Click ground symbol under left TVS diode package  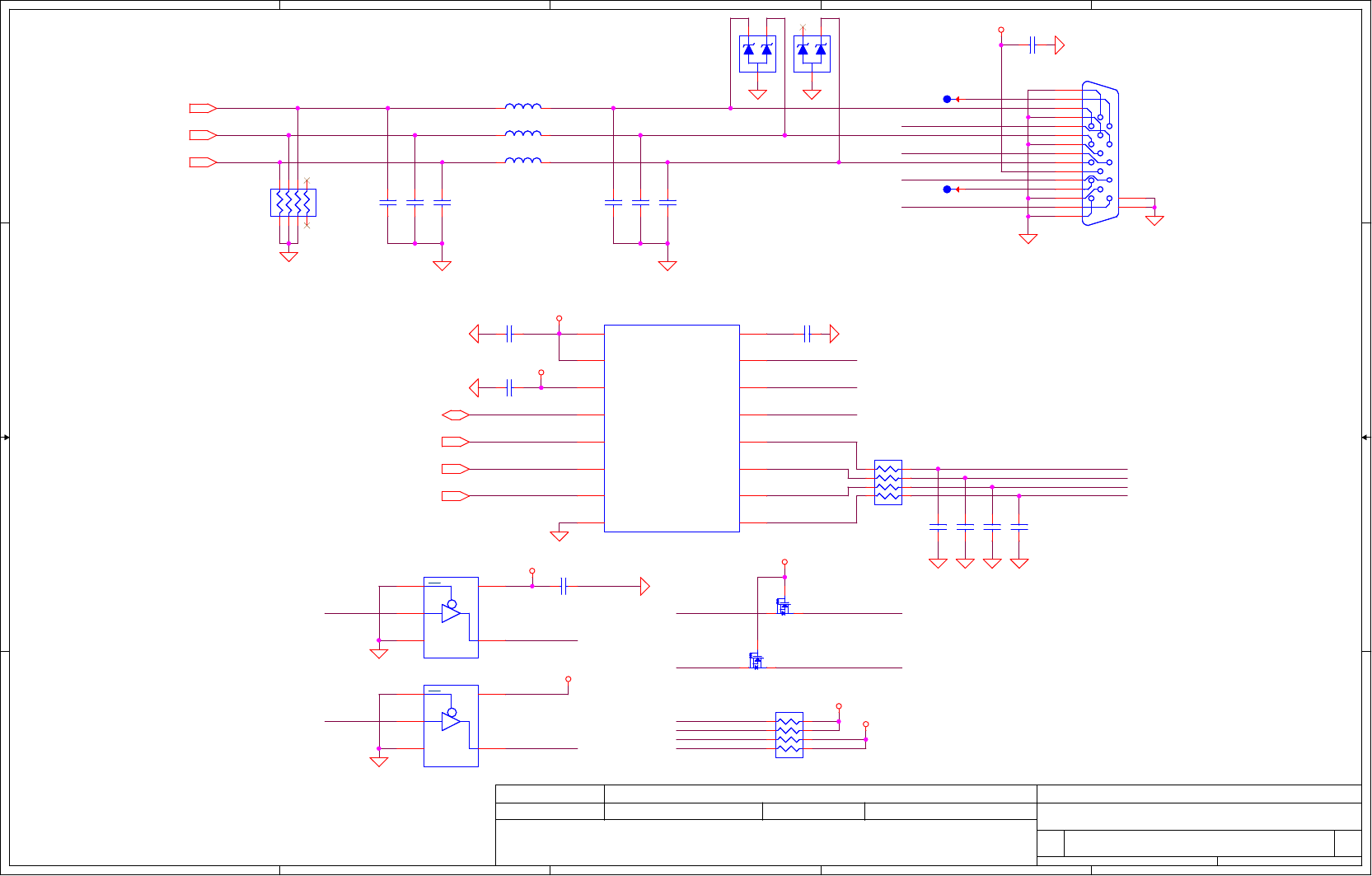click(x=757, y=94)
